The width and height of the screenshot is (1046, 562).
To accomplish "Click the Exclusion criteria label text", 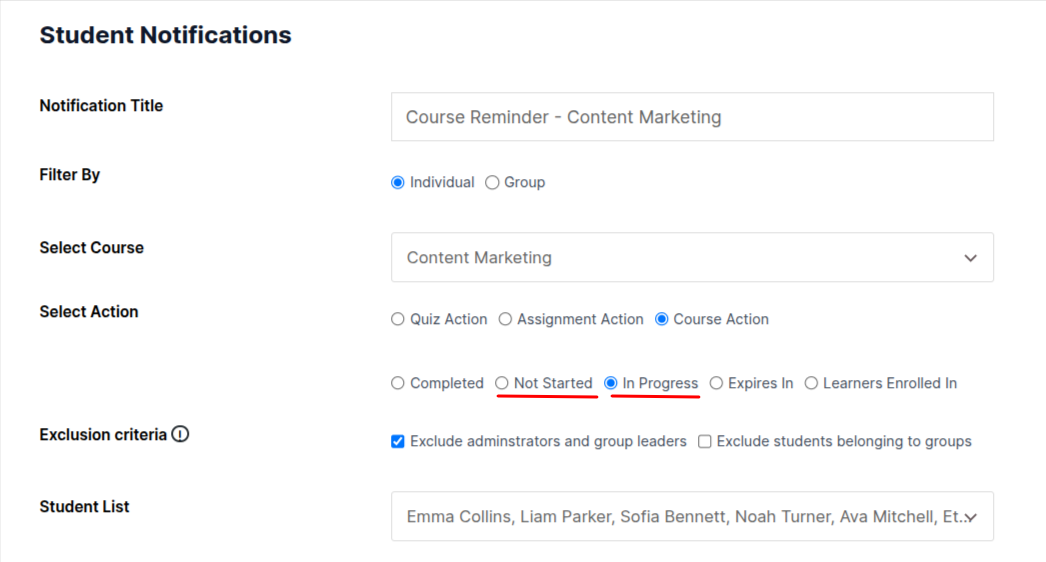I will point(103,435).
